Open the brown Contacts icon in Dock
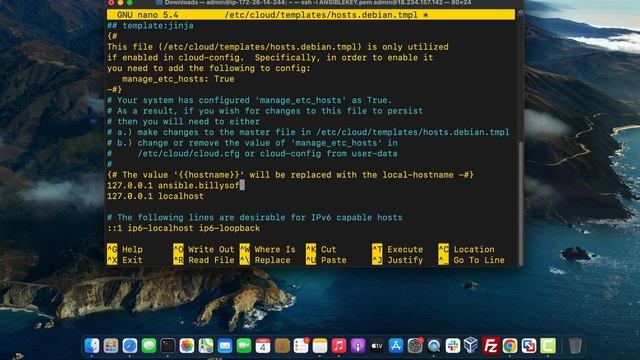Image resolution: width=640 pixels, height=360 pixels. tap(282, 346)
